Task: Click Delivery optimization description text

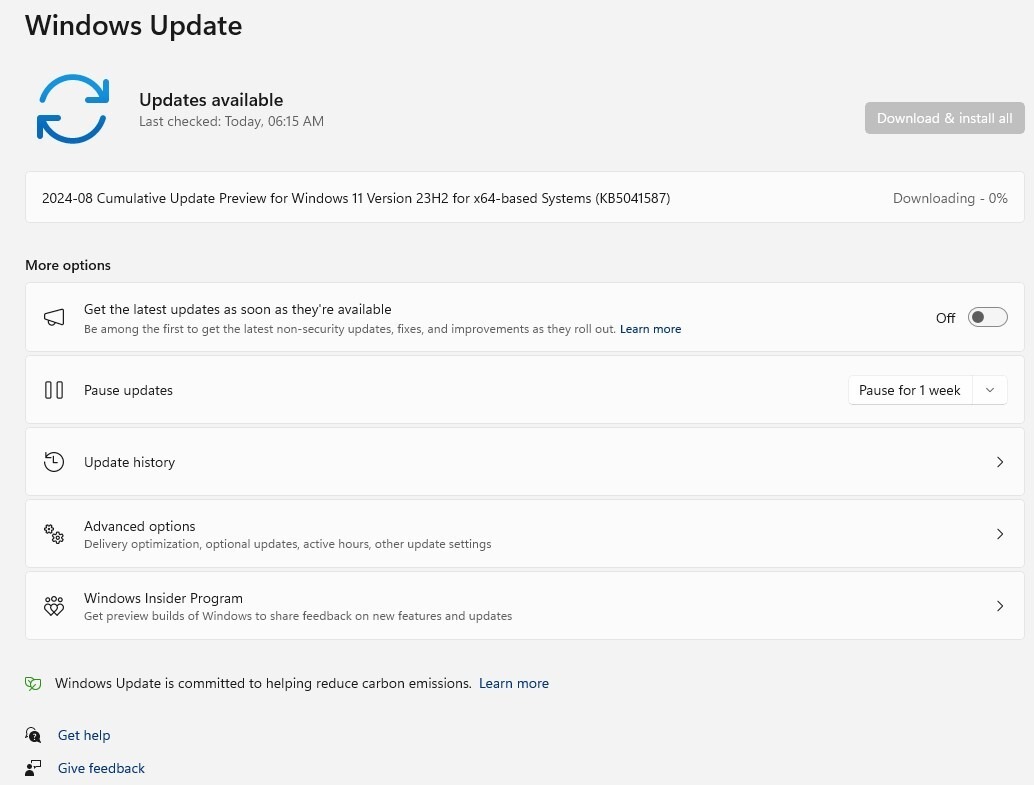Action: pos(288,544)
